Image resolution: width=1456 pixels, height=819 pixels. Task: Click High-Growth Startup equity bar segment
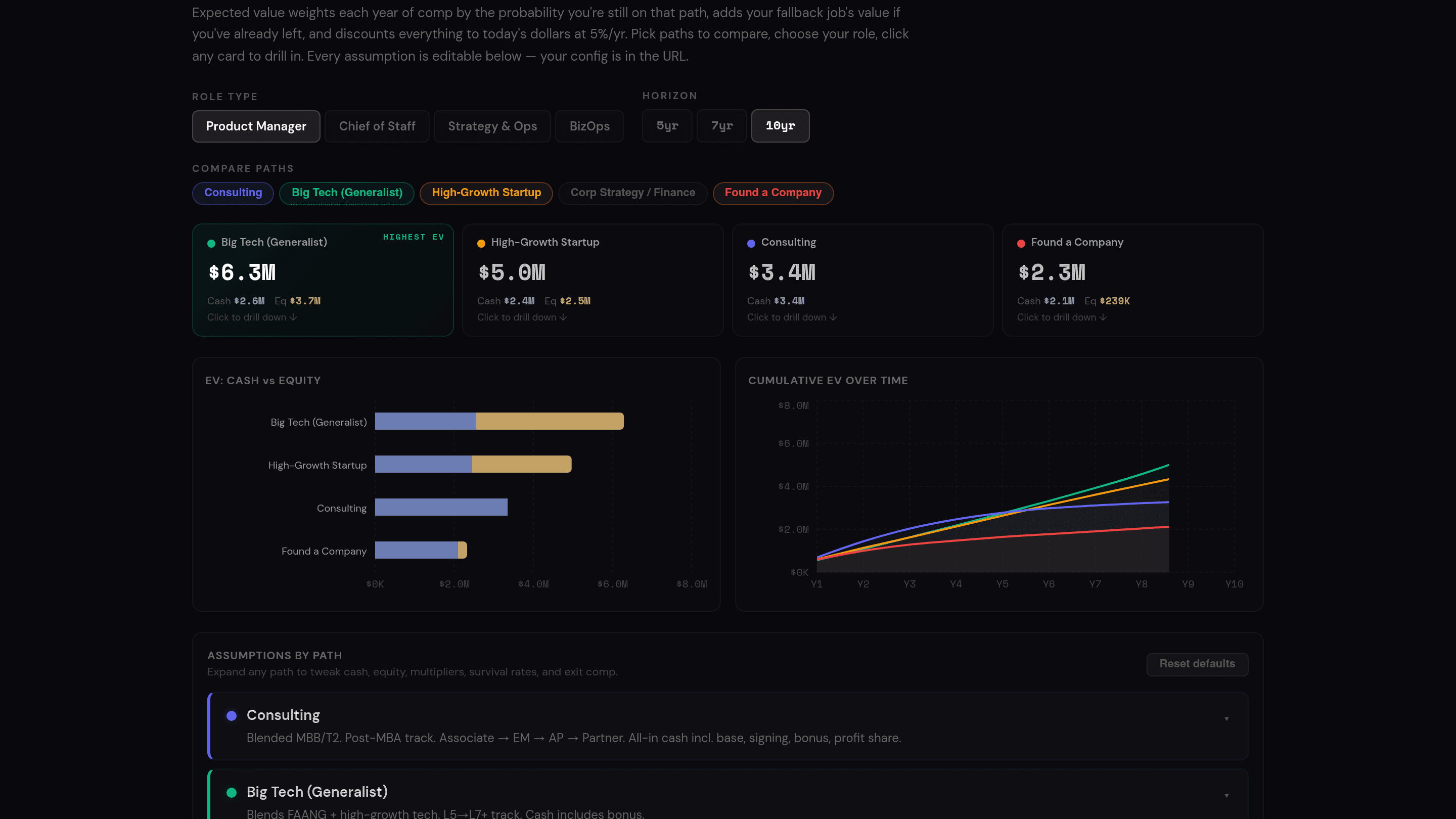tap(521, 464)
